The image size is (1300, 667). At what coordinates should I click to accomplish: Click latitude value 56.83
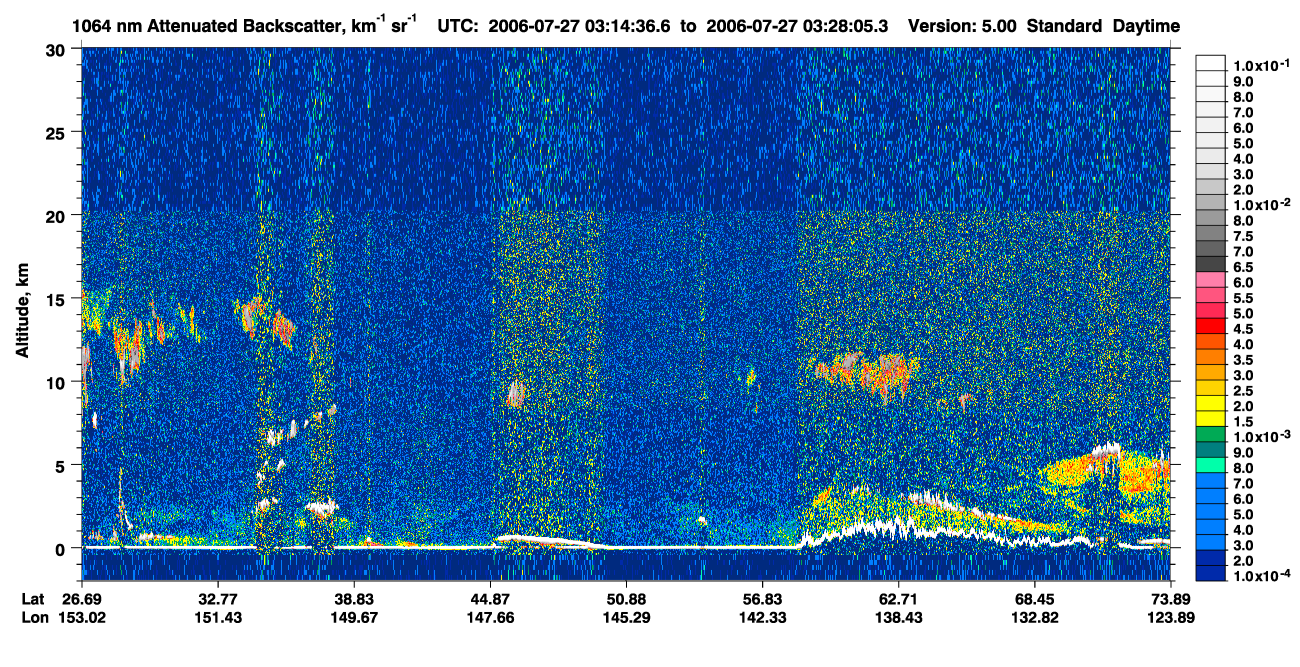coord(762,599)
